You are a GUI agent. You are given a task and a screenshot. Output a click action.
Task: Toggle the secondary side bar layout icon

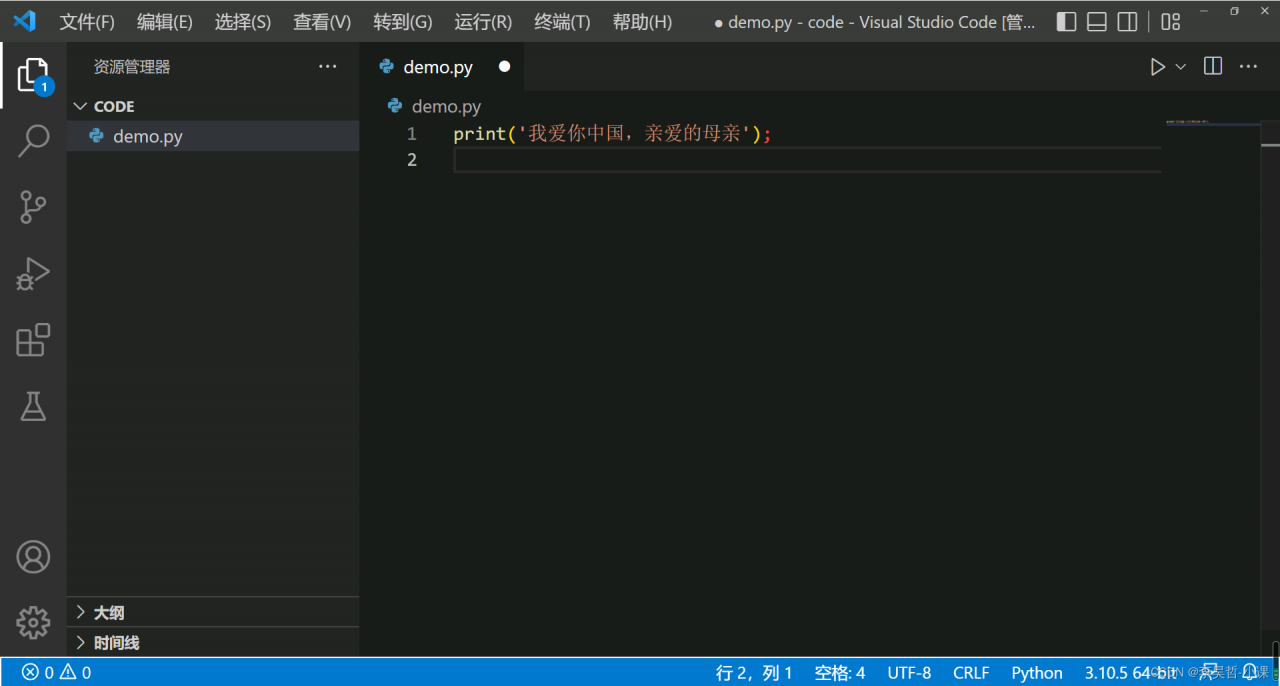(1127, 22)
